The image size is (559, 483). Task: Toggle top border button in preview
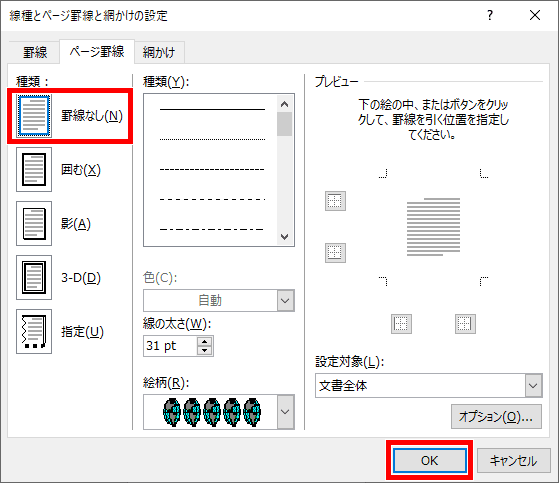[335, 201]
